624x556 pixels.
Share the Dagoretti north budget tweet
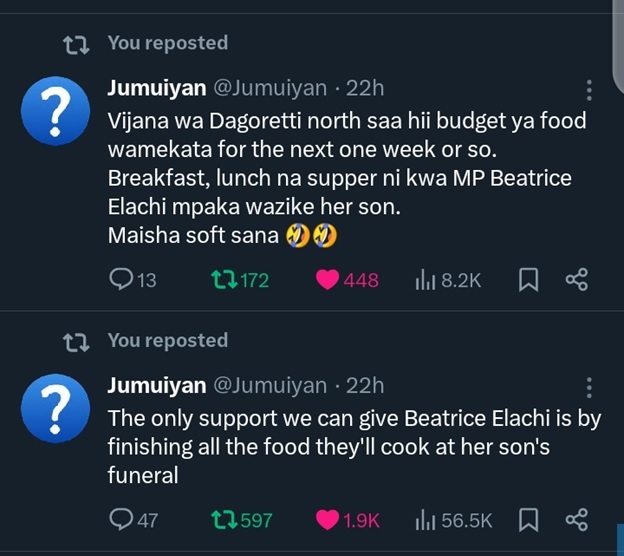(x=577, y=280)
